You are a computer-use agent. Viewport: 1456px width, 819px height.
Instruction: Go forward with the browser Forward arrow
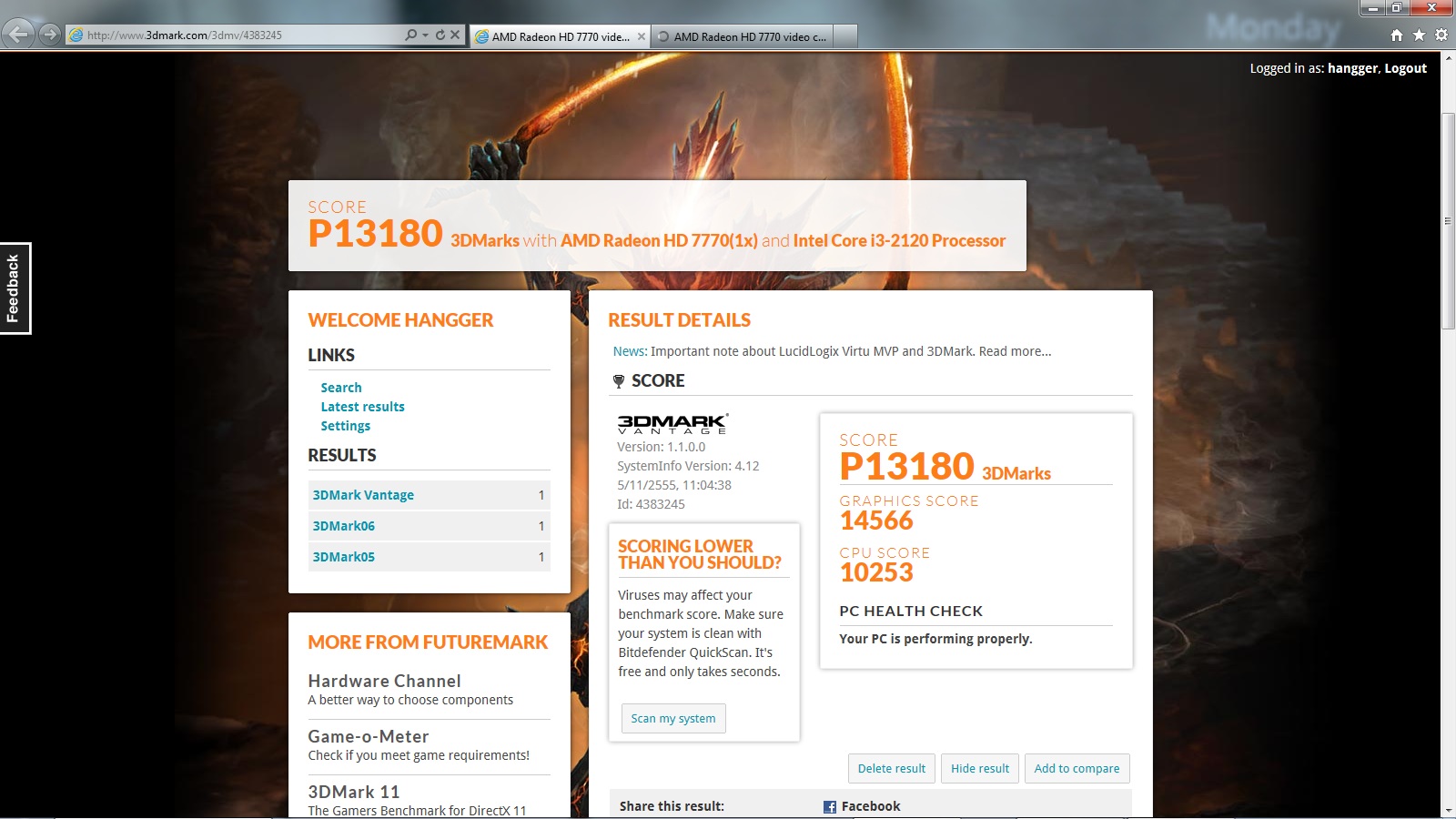tap(49, 35)
